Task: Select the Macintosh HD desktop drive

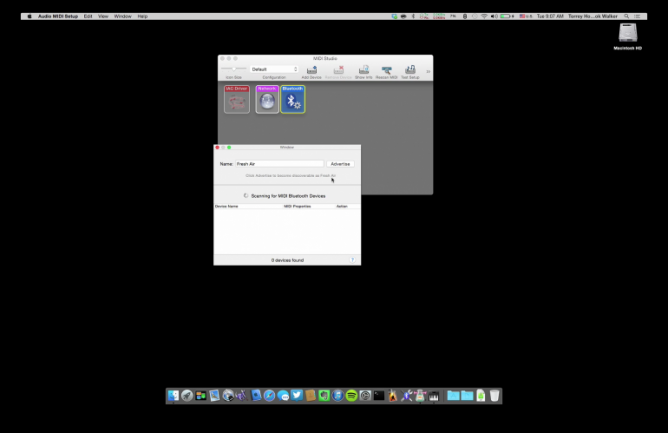Action: 627,34
